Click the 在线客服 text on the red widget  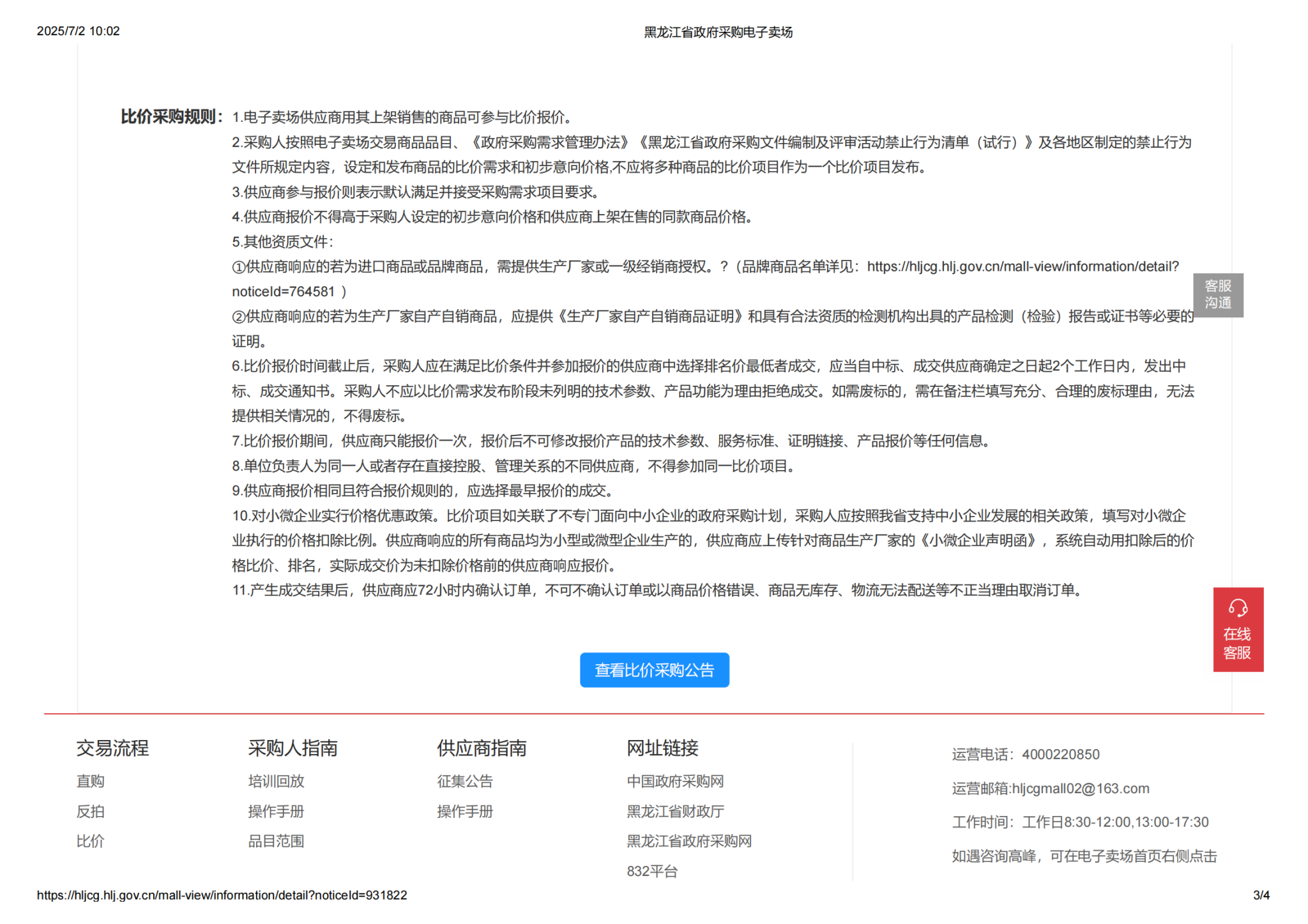click(1237, 643)
